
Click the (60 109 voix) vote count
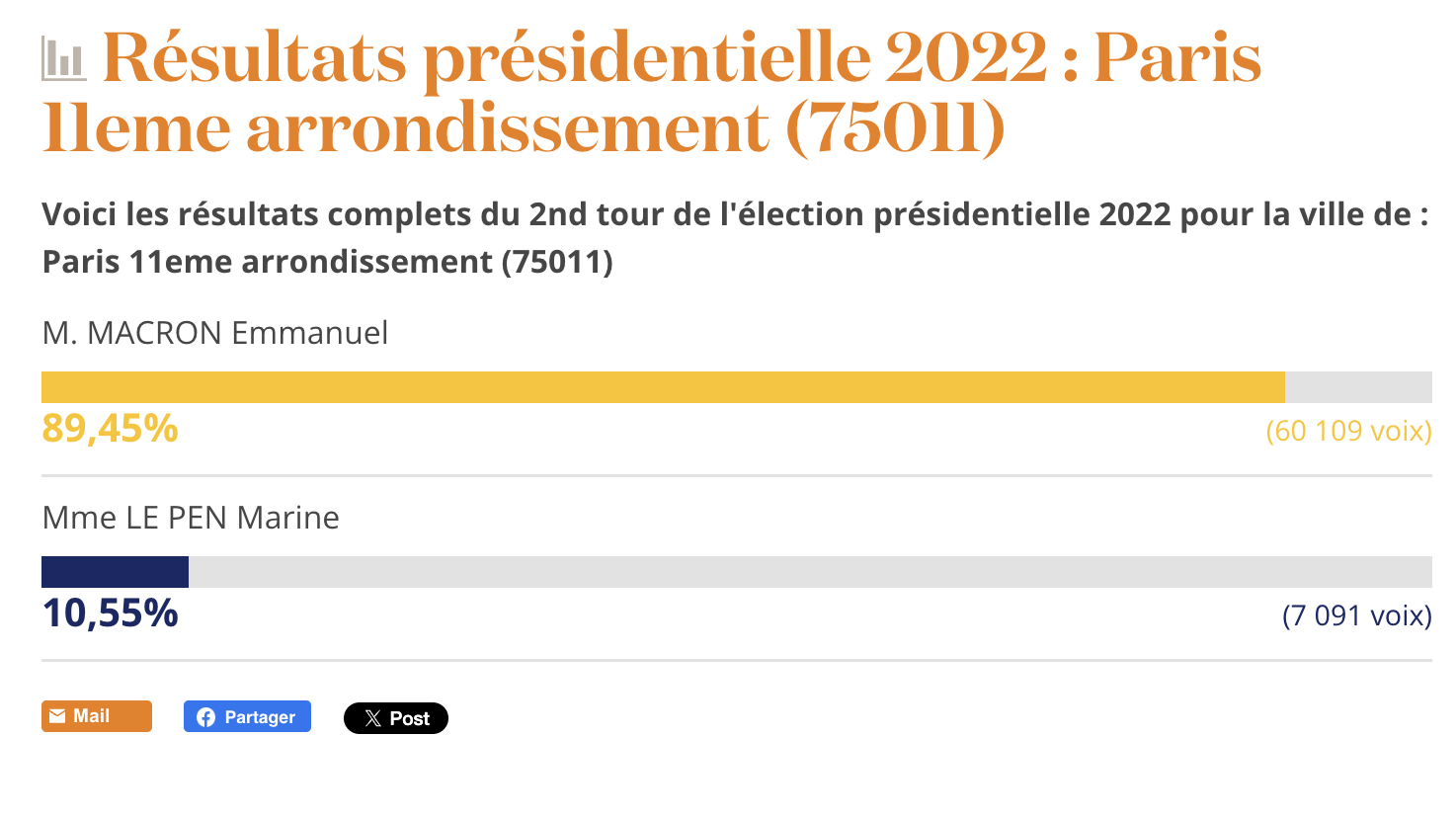[x=1349, y=431]
